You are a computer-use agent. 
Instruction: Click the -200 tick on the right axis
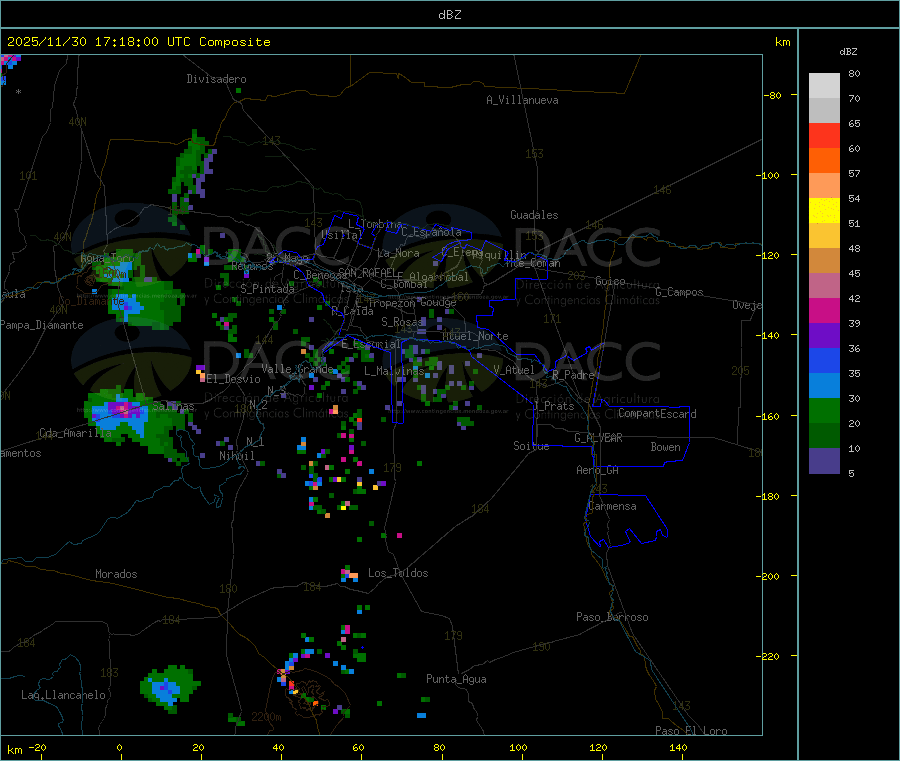point(767,576)
